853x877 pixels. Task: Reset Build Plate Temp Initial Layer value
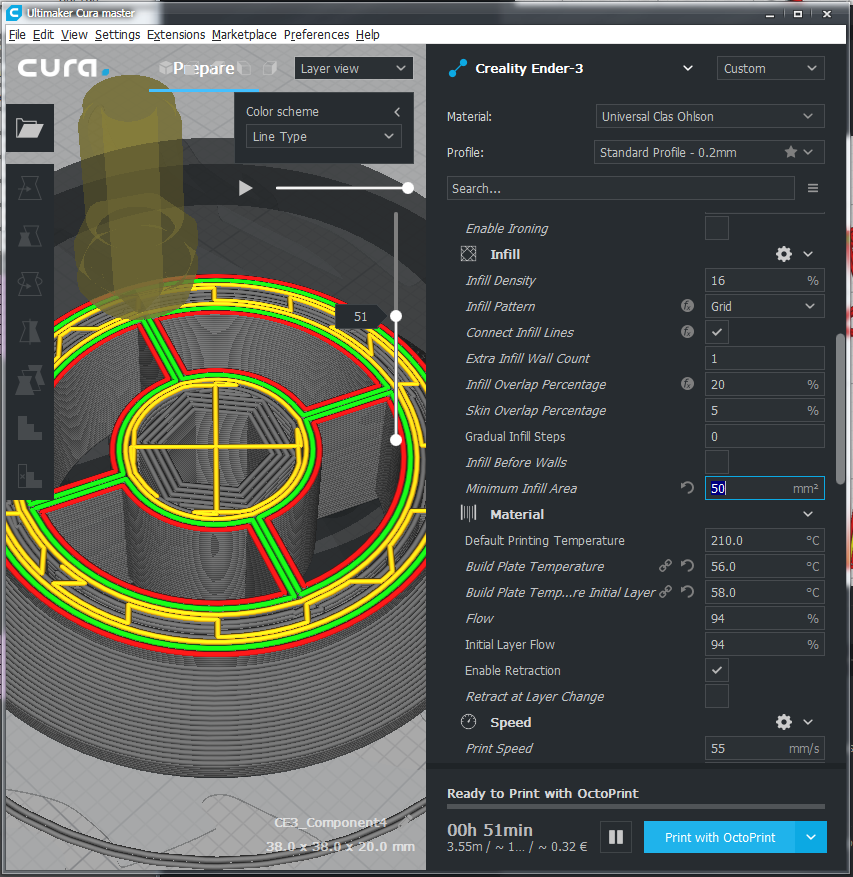click(x=687, y=592)
